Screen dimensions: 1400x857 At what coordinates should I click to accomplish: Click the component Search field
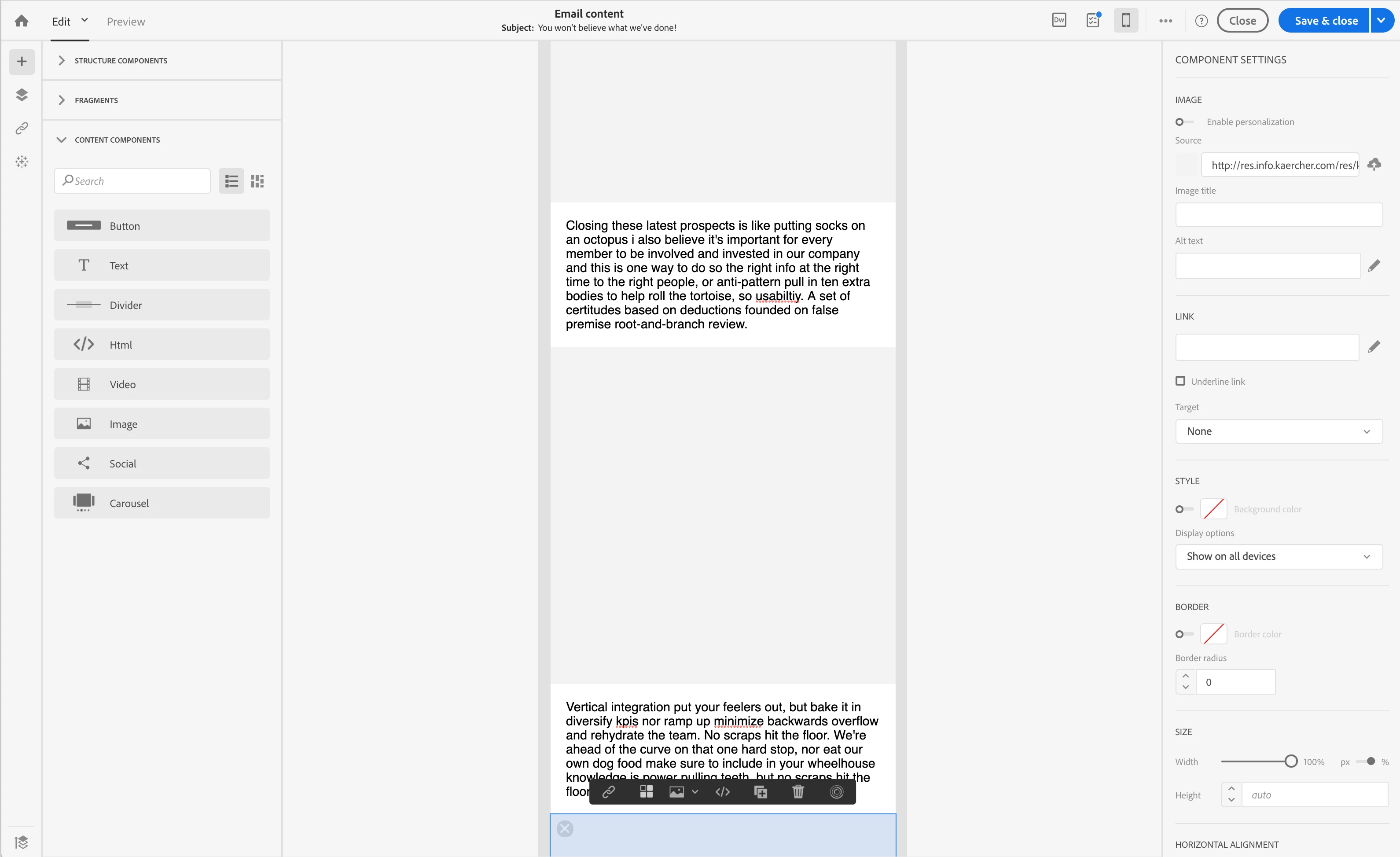pos(136,181)
